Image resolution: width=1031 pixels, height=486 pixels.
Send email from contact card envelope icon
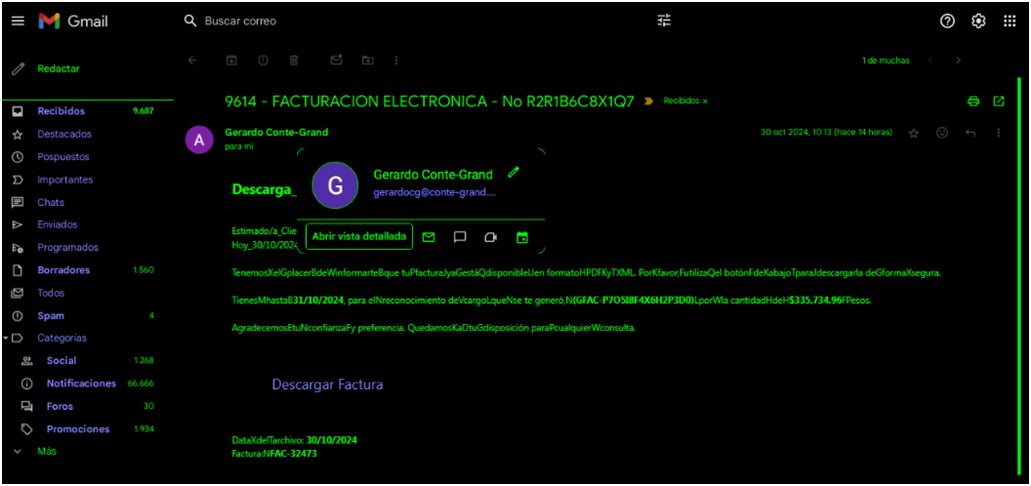(428, 237)
